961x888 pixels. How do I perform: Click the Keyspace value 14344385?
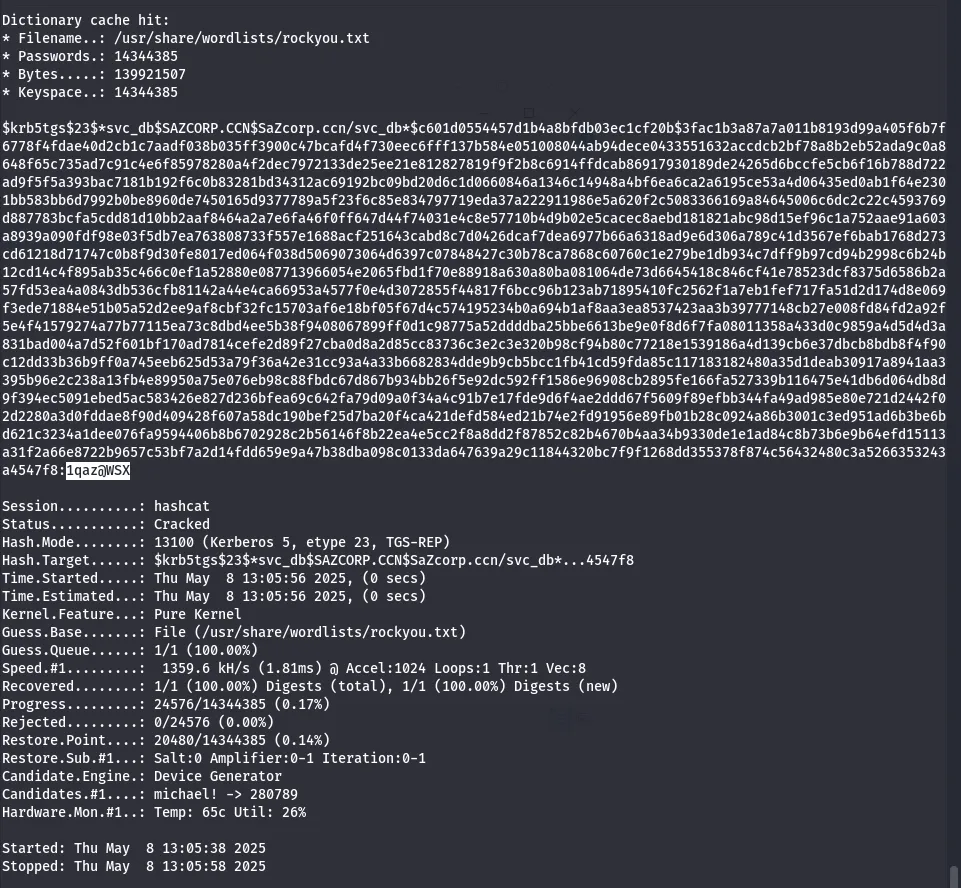pyautogui.click(x=146, y=93)
